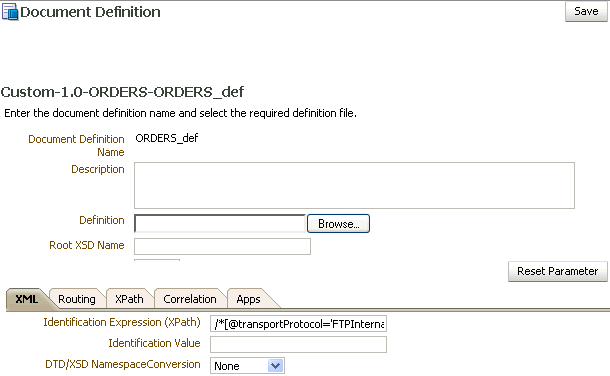The image size is (610, 376).
Task: Click the Document Definition page icon
Action: (x=10, y=11)
